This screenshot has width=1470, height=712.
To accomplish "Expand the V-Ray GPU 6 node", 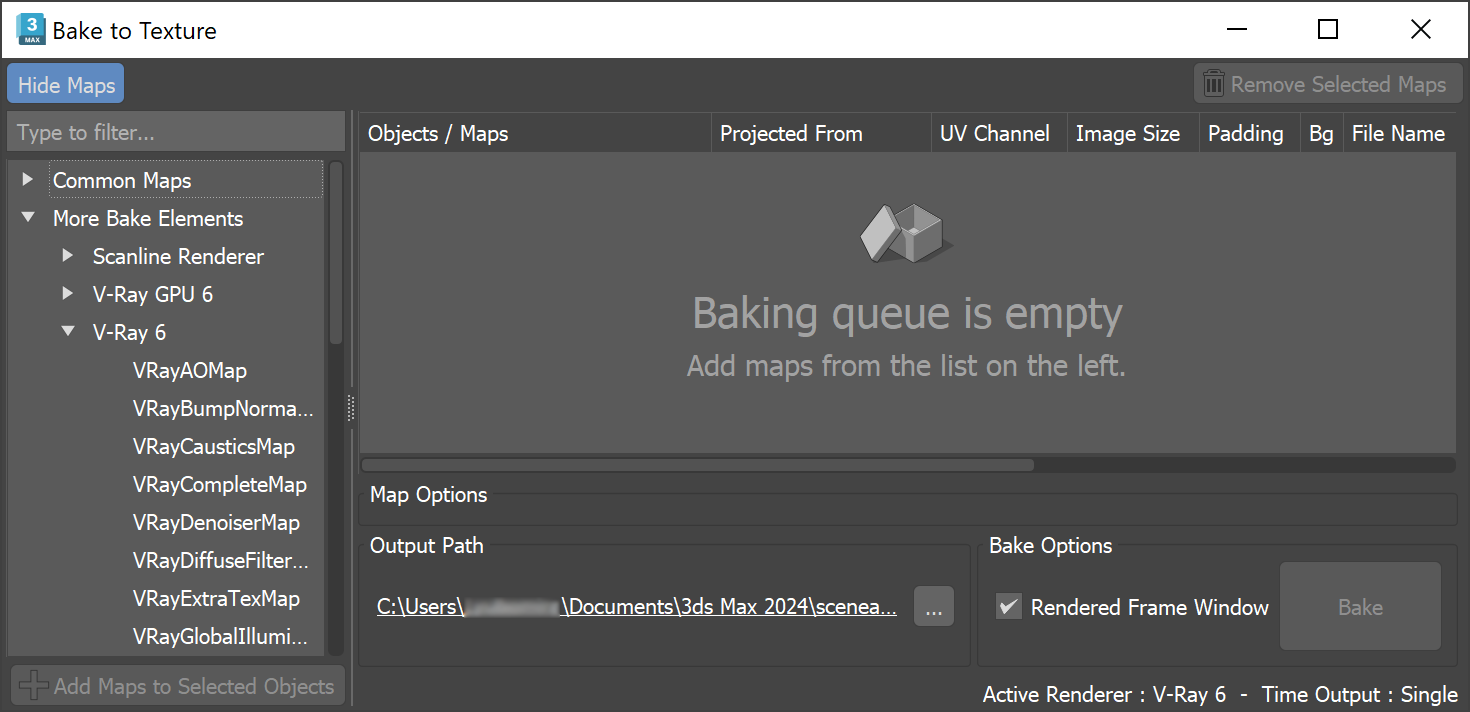I will (x=68, y=294).
